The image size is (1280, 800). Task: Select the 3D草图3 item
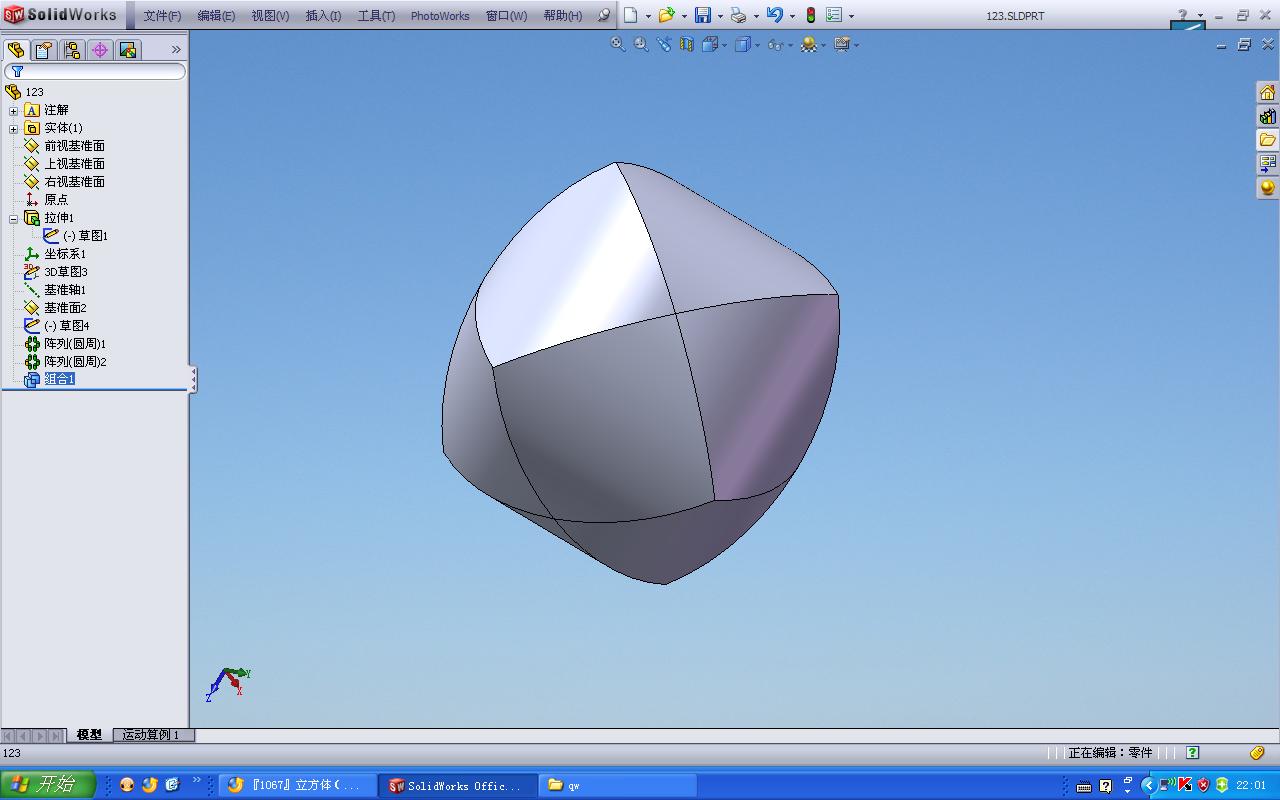pyautogui.click(x=56, y=272)
